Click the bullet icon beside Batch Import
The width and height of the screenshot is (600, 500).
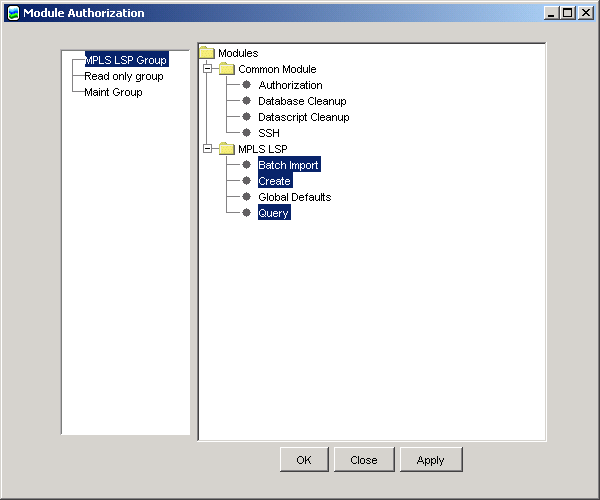(246, 164)
